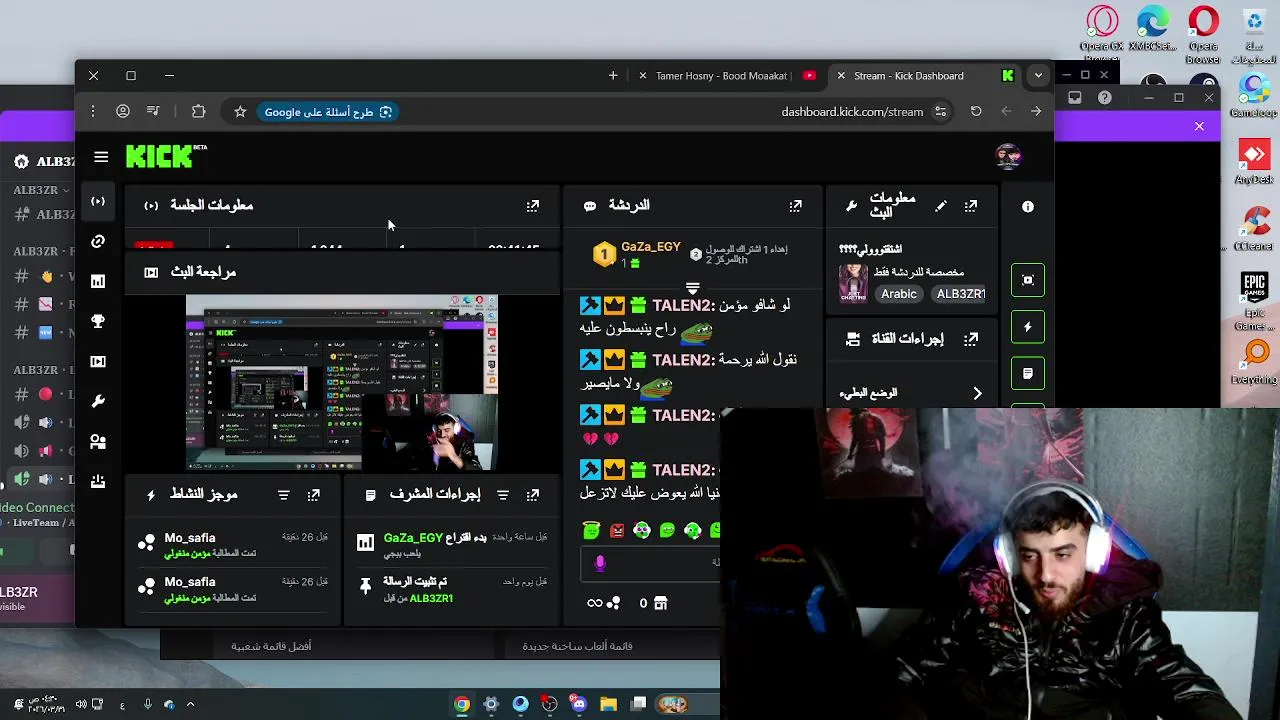Close the Tamer Hosny tab

[643, 76]
